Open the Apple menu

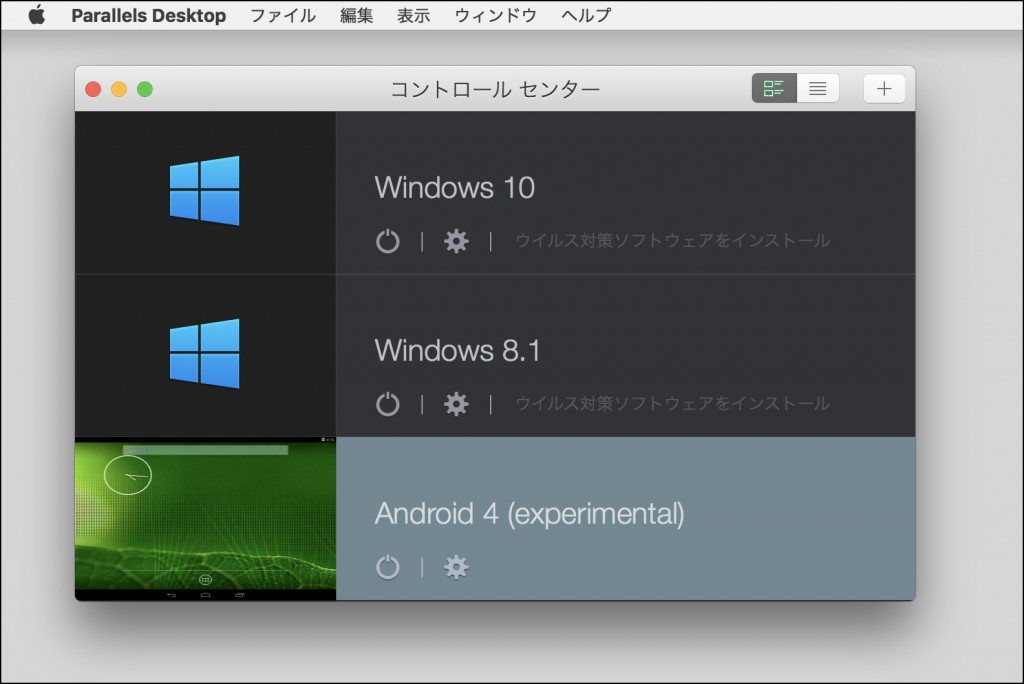pos(37,14)
